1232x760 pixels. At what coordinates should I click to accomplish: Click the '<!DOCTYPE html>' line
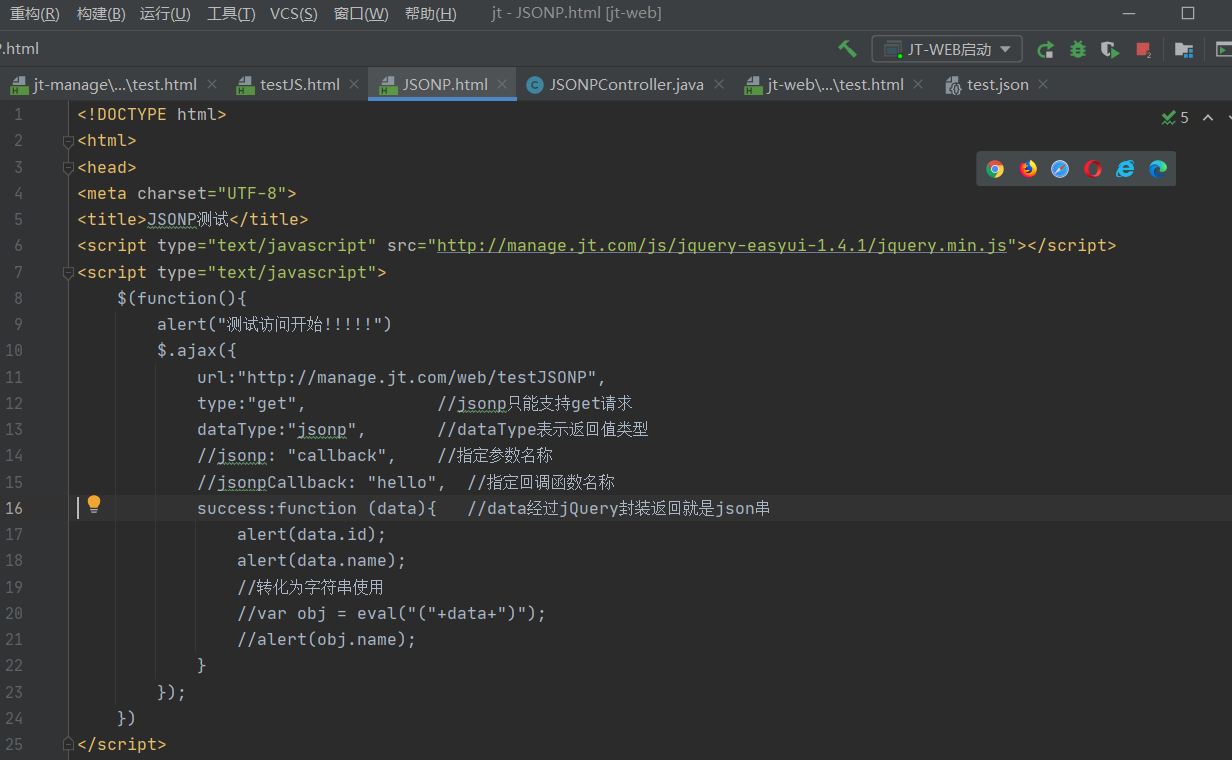click(152, 114)
